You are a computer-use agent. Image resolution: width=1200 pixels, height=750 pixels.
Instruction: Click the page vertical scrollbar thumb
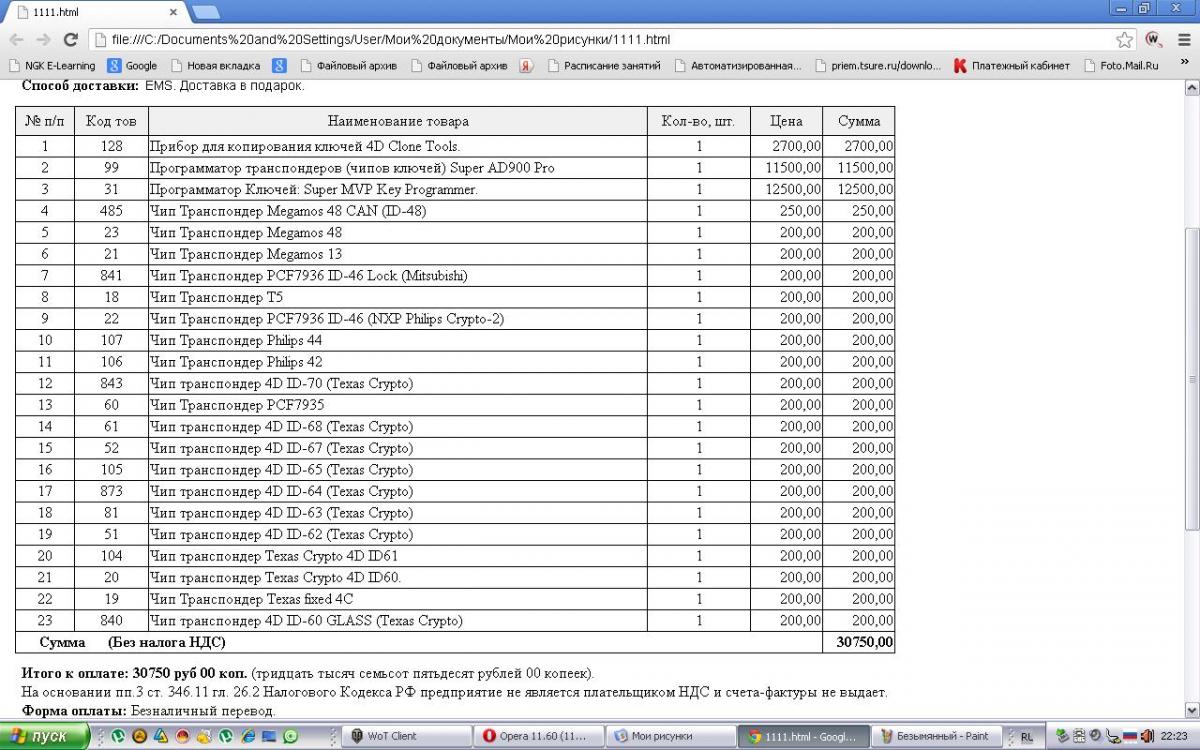(1191, 378)
